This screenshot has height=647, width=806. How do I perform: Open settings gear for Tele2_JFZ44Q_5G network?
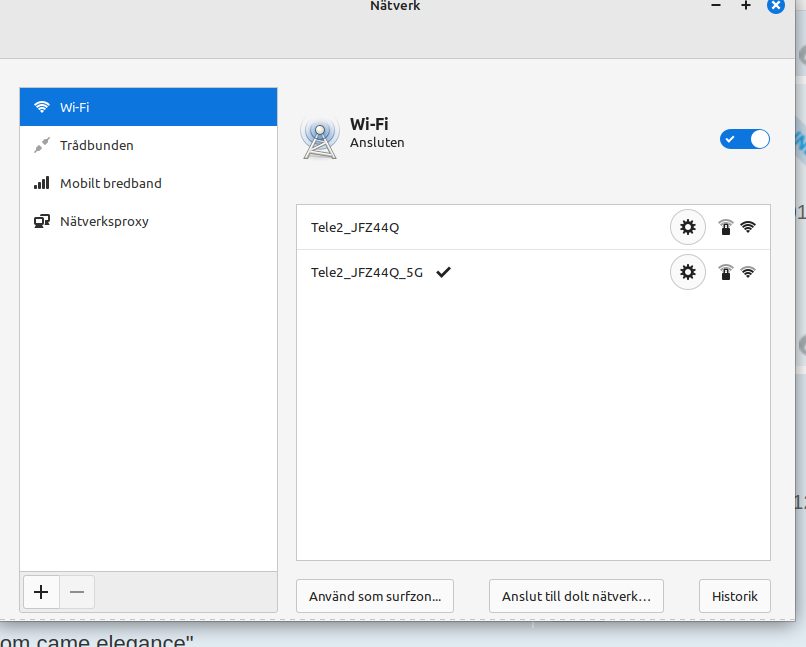coord(687,272)
